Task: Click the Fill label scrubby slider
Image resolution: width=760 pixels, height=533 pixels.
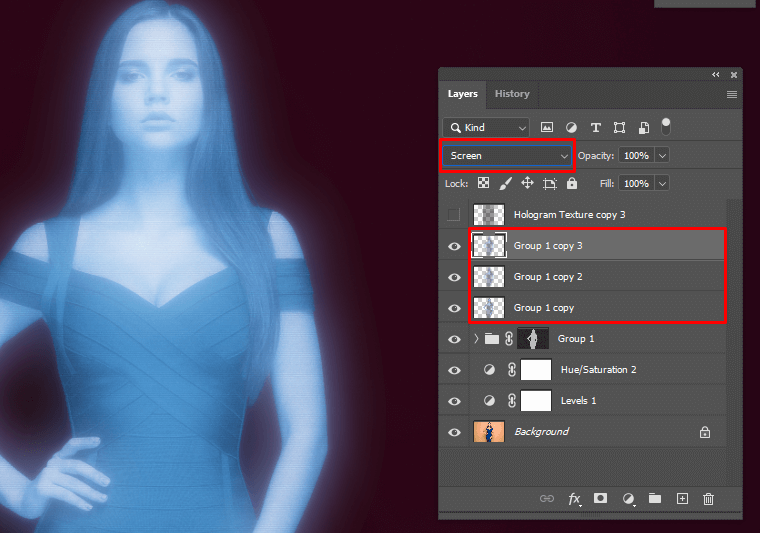Action: click(x=607, y=184)
